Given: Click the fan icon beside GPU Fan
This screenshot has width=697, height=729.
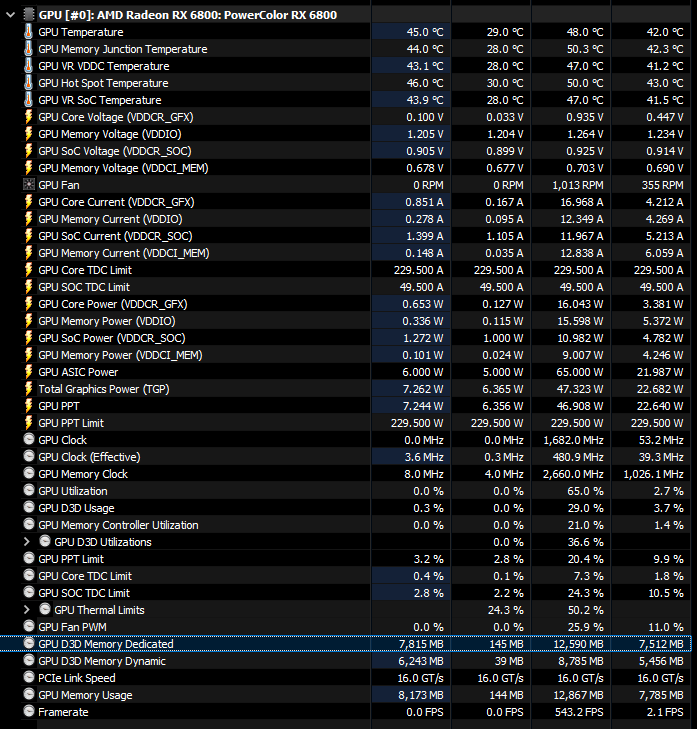Looking at the screenshot, I should pos(29,185).
